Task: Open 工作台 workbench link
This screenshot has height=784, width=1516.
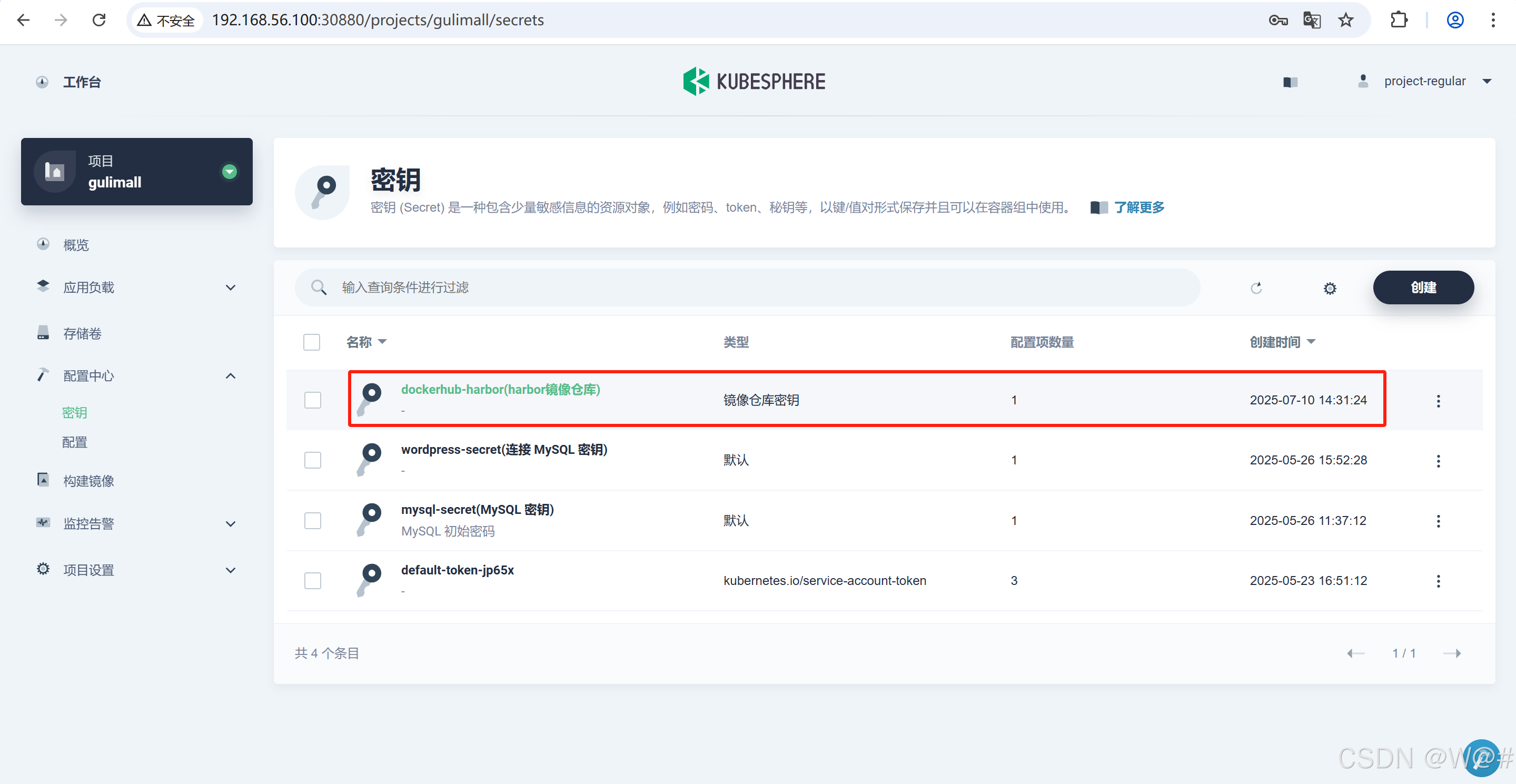Action: point(82,82)
